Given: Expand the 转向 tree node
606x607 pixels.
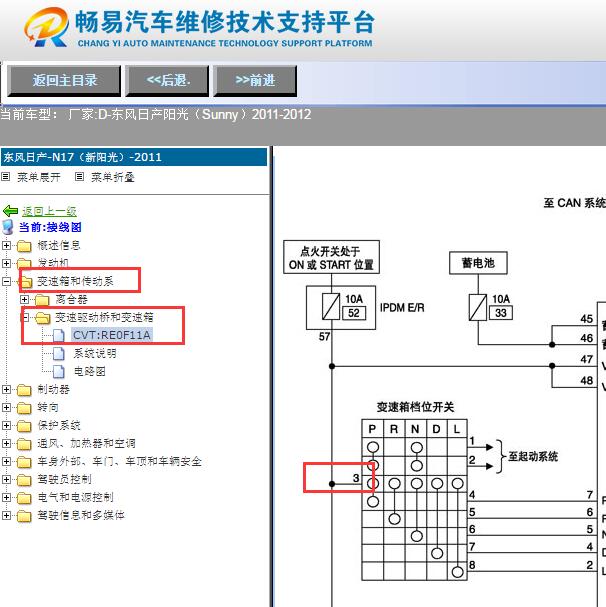Looking at the screenshot, I should (x=6, y=407).
